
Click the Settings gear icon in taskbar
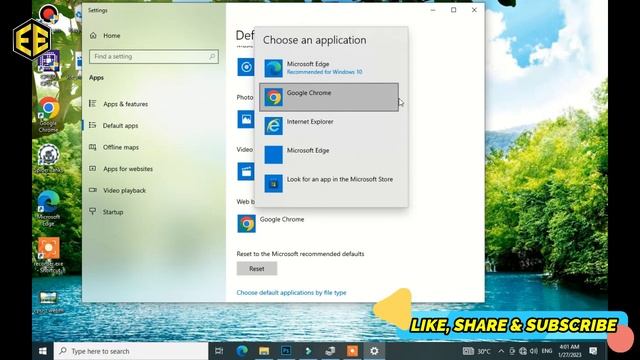(x=374, y=351)
